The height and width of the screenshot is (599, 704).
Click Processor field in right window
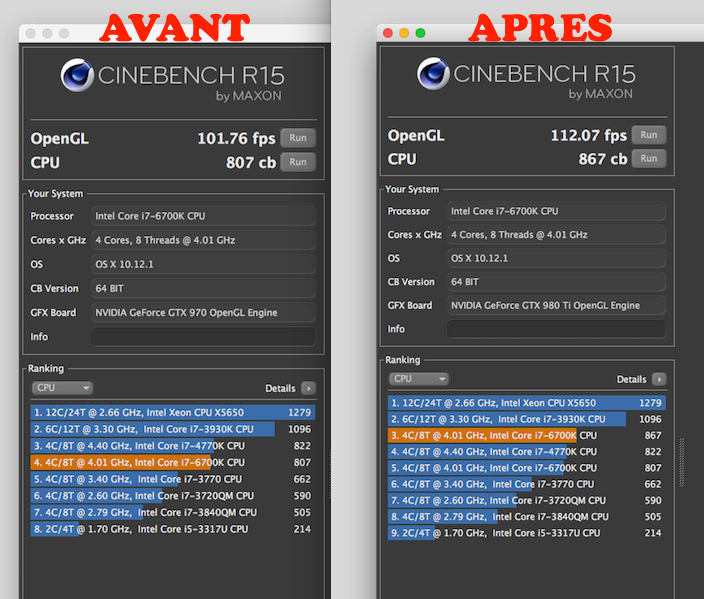click(x=556, y=211)
